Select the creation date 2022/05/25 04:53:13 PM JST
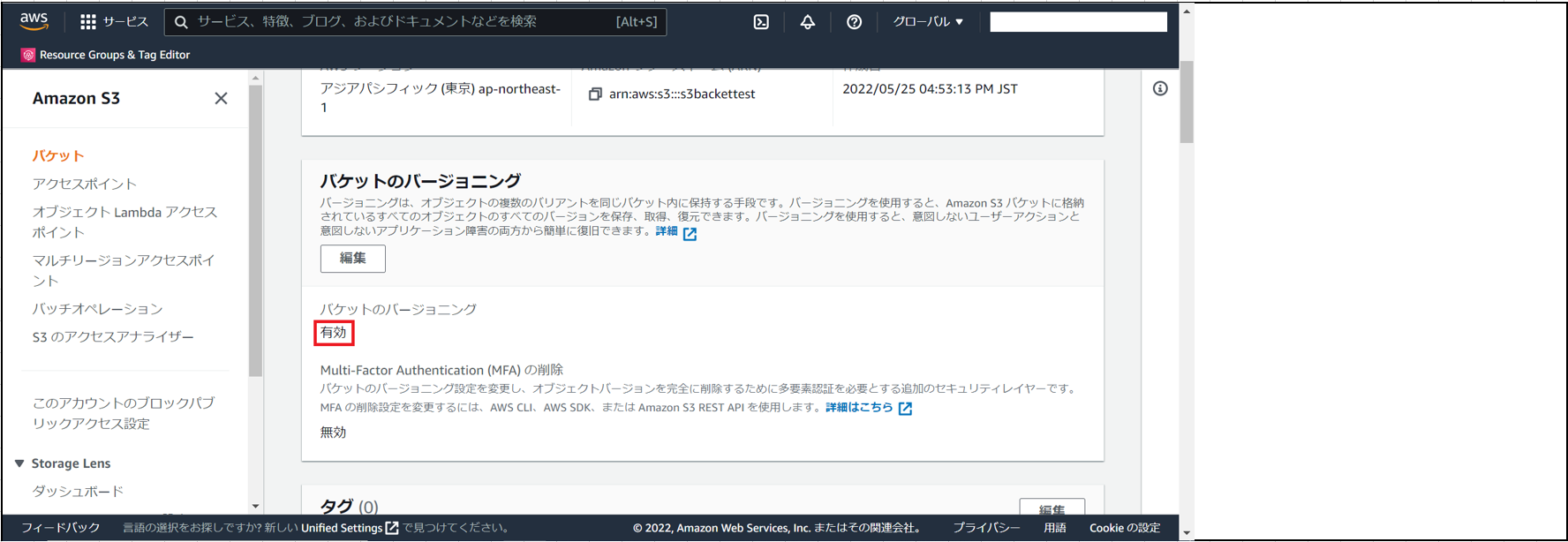Viewport: 1568px width, 542px height. (930, 89)
